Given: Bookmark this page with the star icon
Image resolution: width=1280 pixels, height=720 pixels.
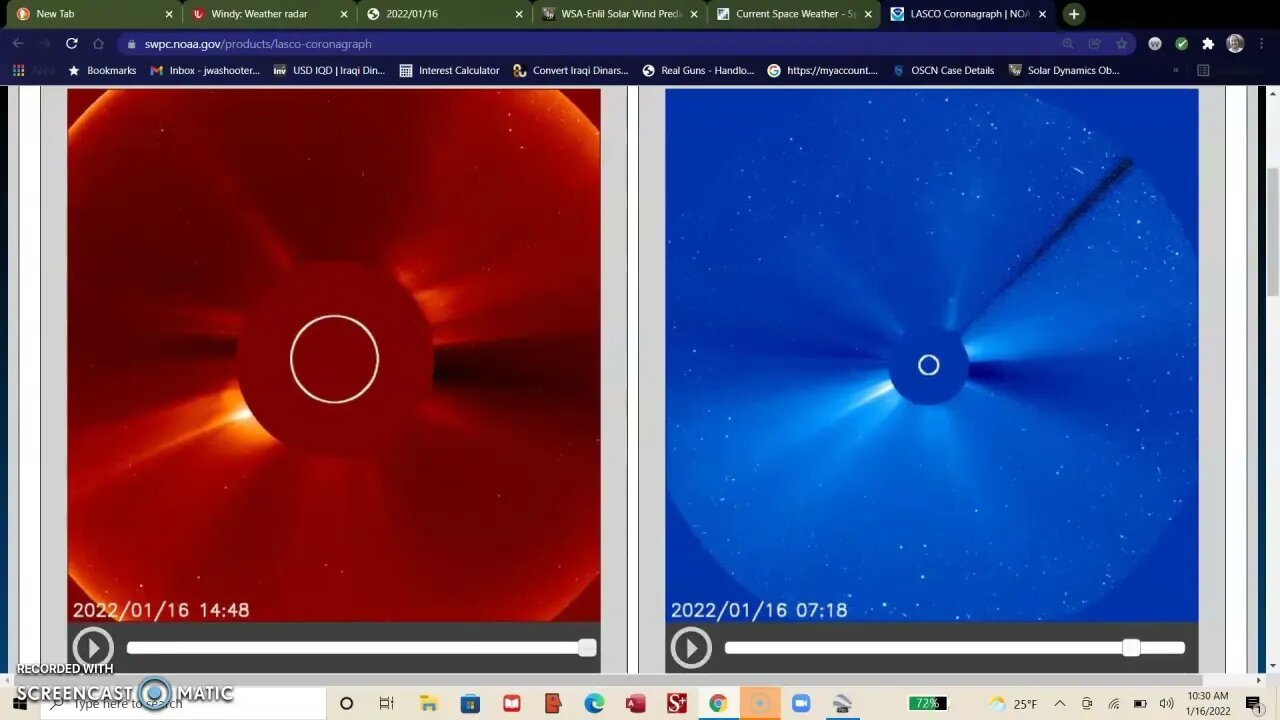Looking at the screenshot, I should [x=1121, y=44].
